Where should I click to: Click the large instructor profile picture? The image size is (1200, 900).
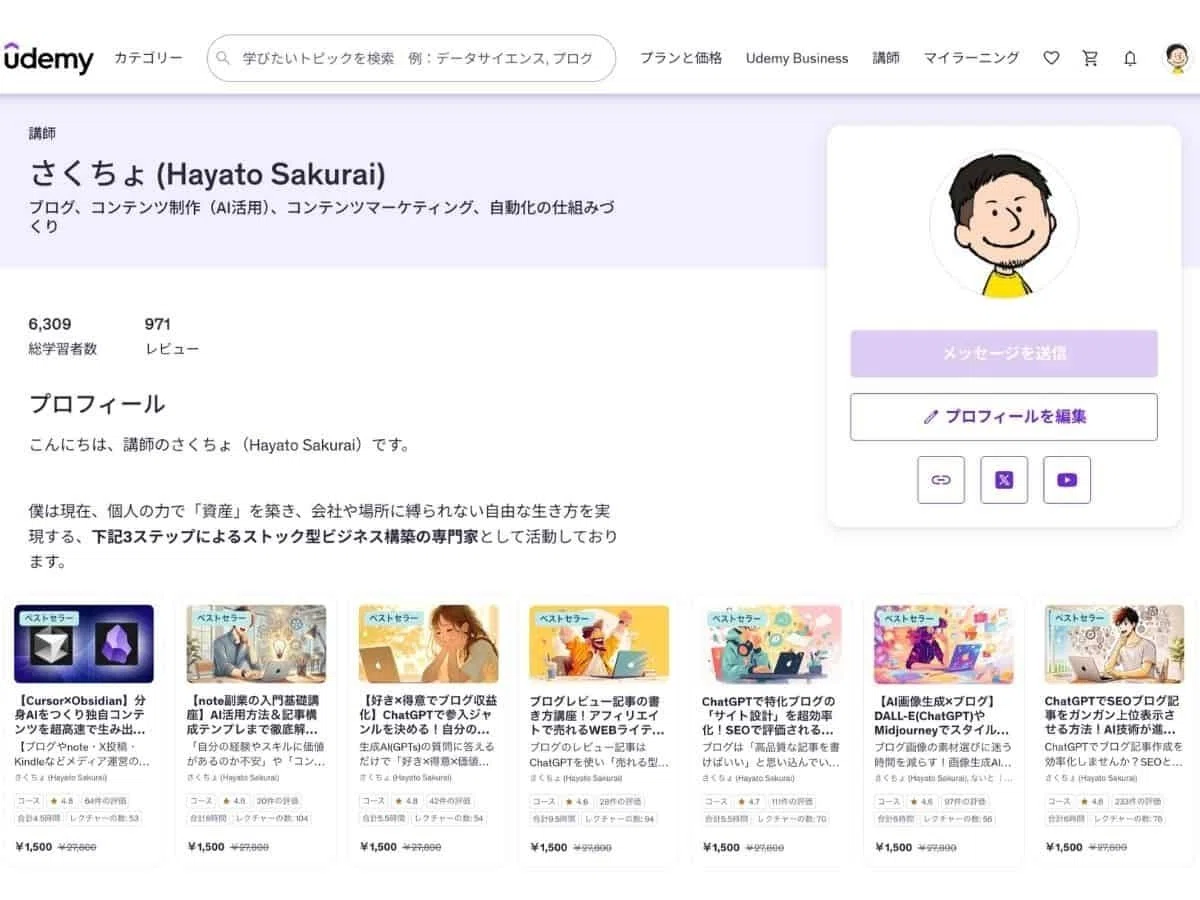[x=1004, y=224]
